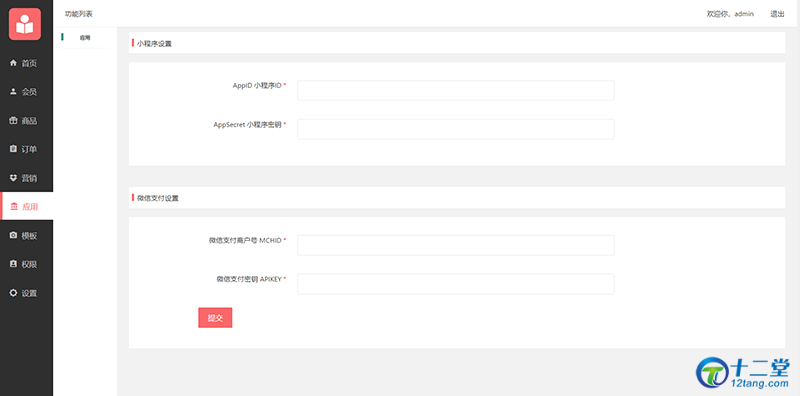Open the 营销 sidebar menu

(x=27, y=178)
